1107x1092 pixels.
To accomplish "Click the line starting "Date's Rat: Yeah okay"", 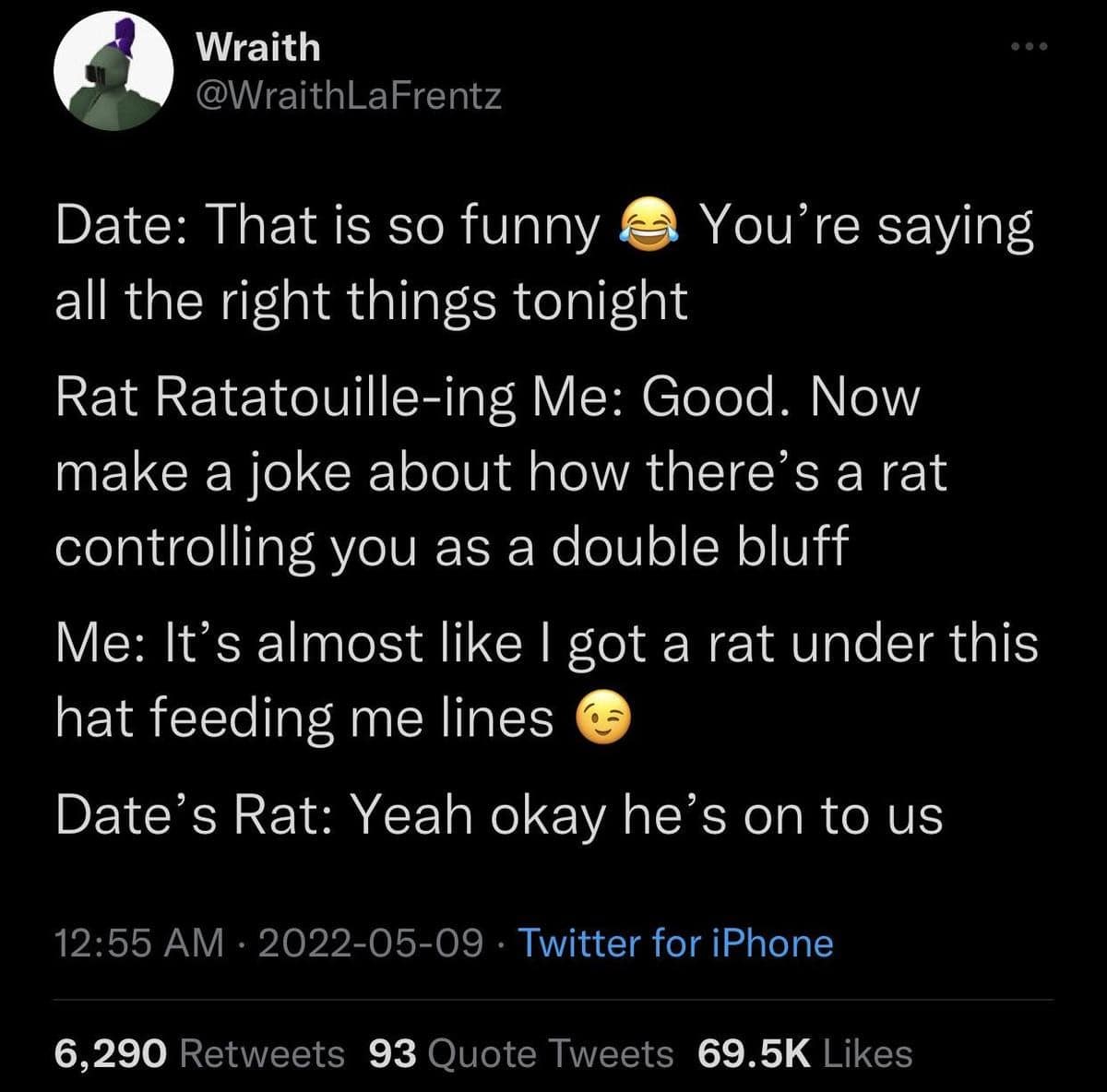I will (499, 816).
